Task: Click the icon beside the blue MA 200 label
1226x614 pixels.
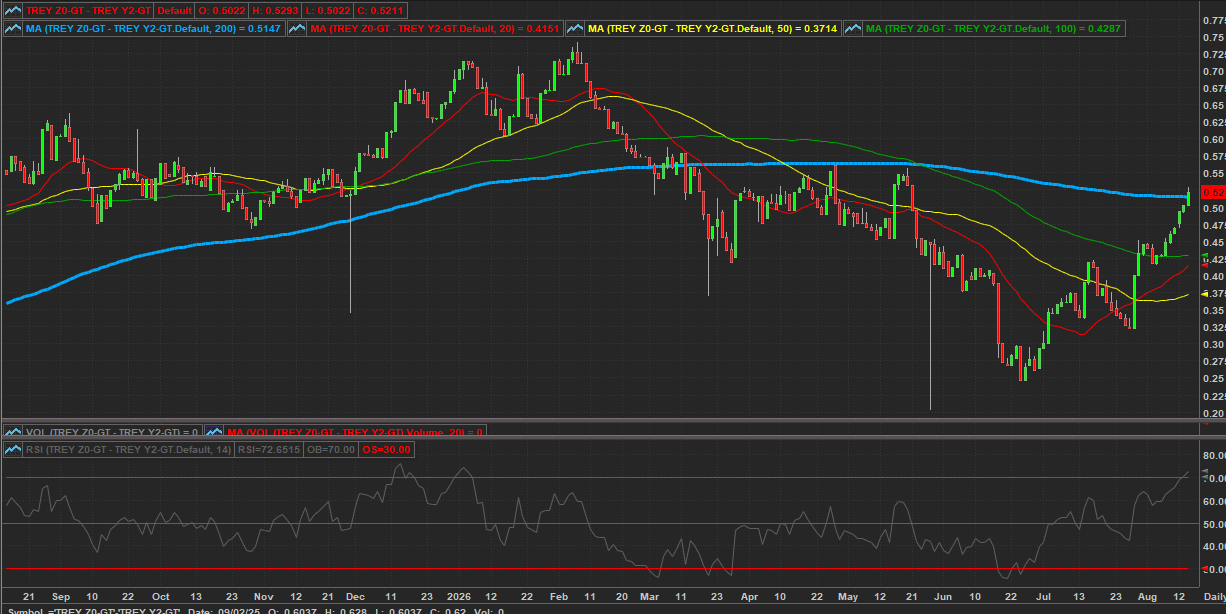Action: coord(13,29)
